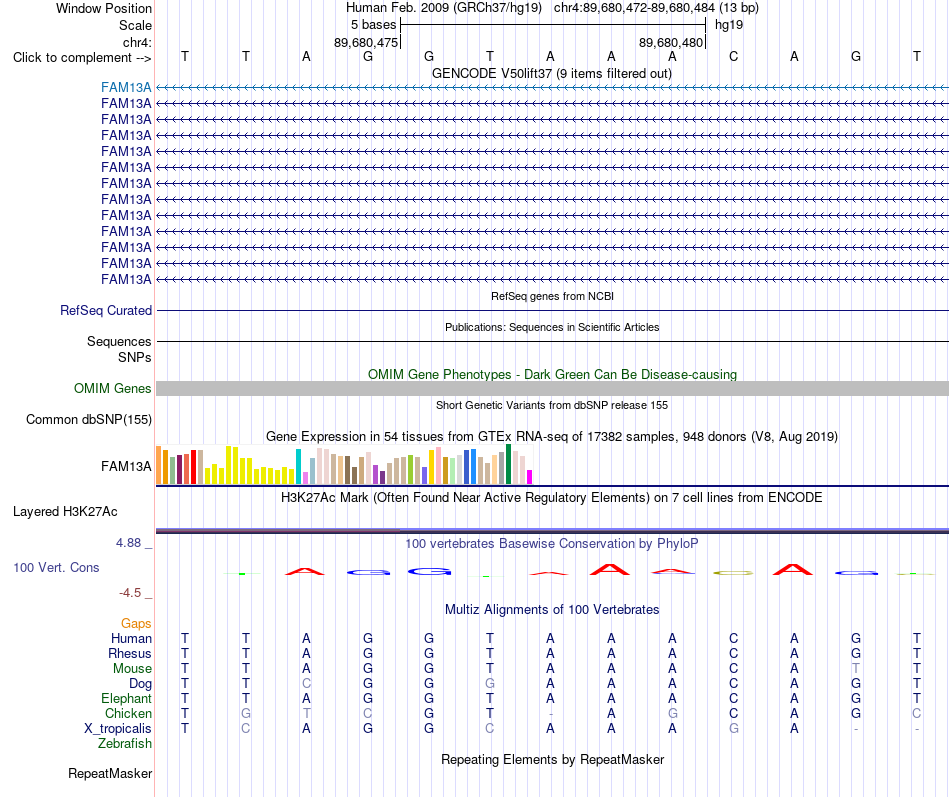The width and height of the screenshot is (950, 797).
Task: Click the dark green GTEx expression bar
Action: (x=508, y=464)
